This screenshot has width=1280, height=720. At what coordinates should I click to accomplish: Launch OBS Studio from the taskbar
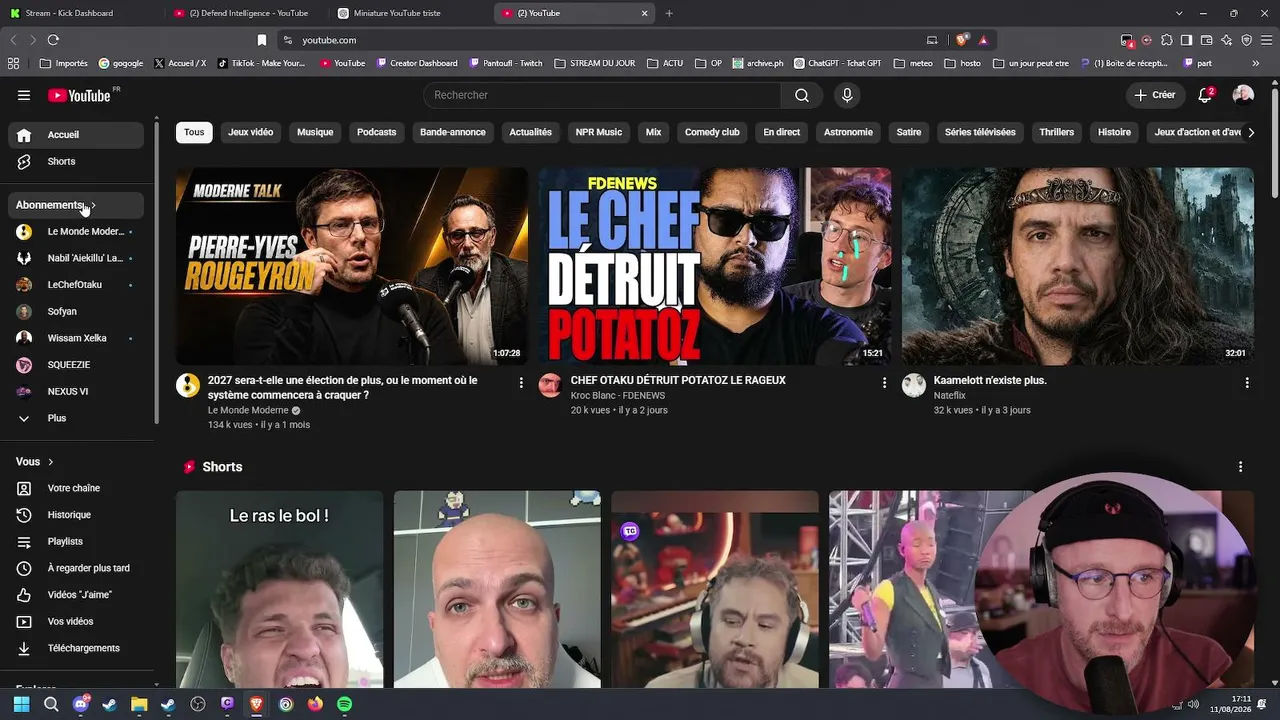[x=198, y=704]
